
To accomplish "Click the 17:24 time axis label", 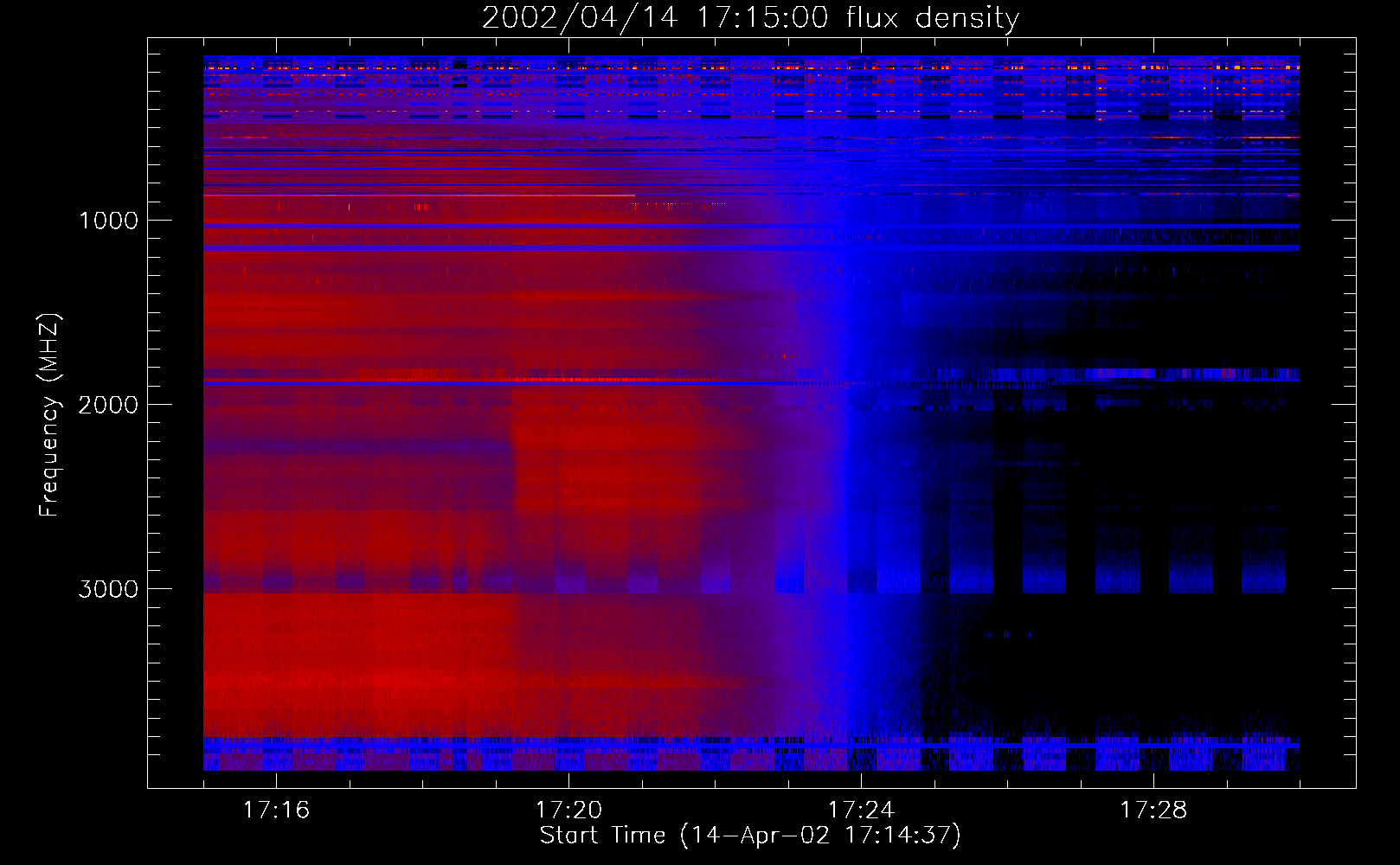I will pyautogui.click(x=861, y=810).
